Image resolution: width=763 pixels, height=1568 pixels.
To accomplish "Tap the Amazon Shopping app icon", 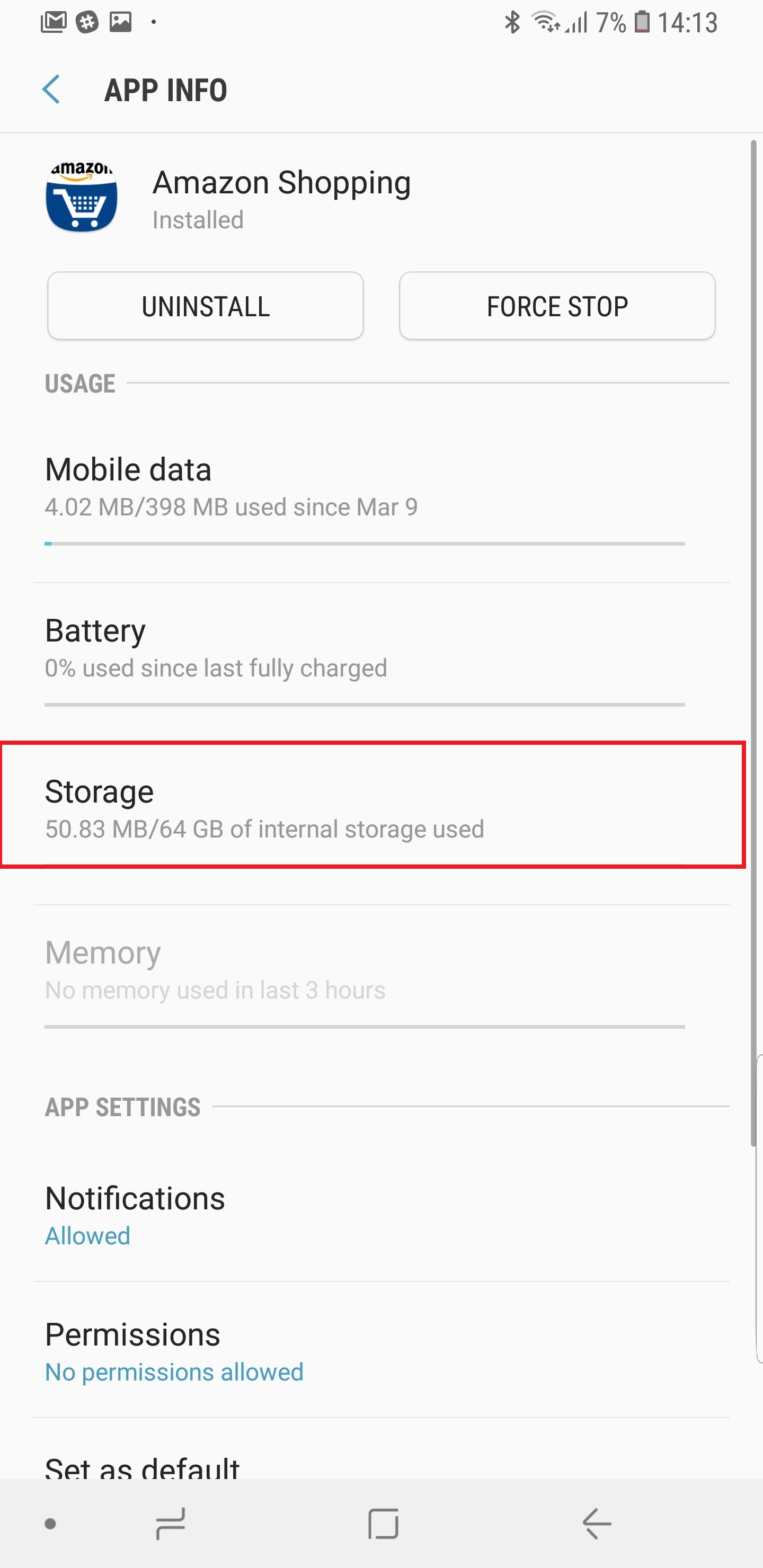I will [x=82, y=197].
